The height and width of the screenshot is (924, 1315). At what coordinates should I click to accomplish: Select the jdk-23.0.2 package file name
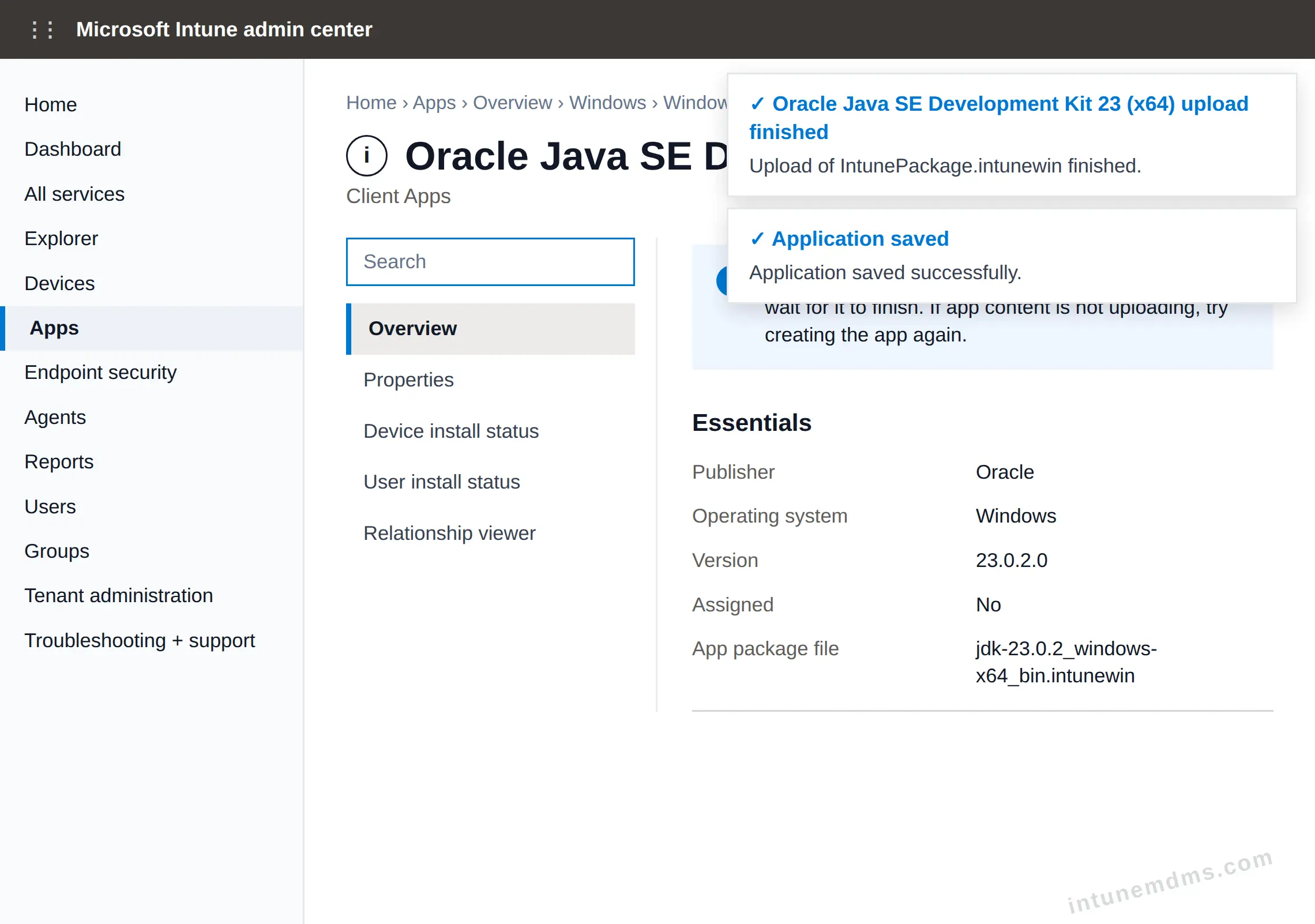(x=1066, y=662)
